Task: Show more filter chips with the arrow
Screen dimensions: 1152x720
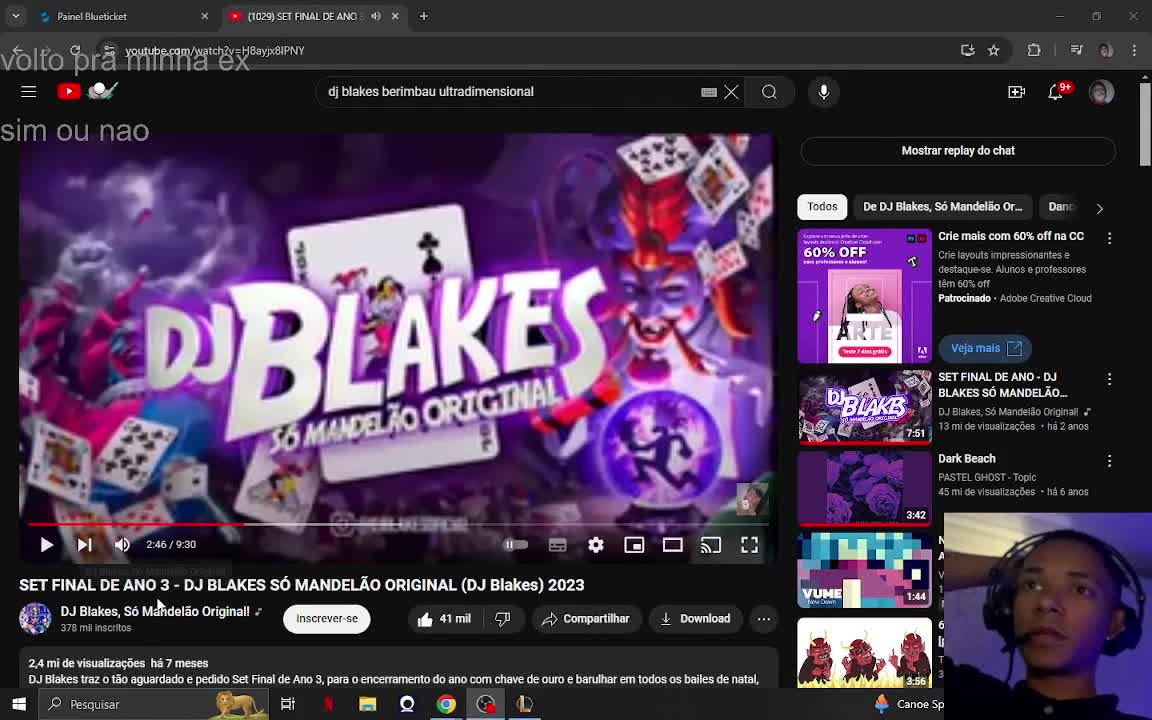Action: 1100,209
